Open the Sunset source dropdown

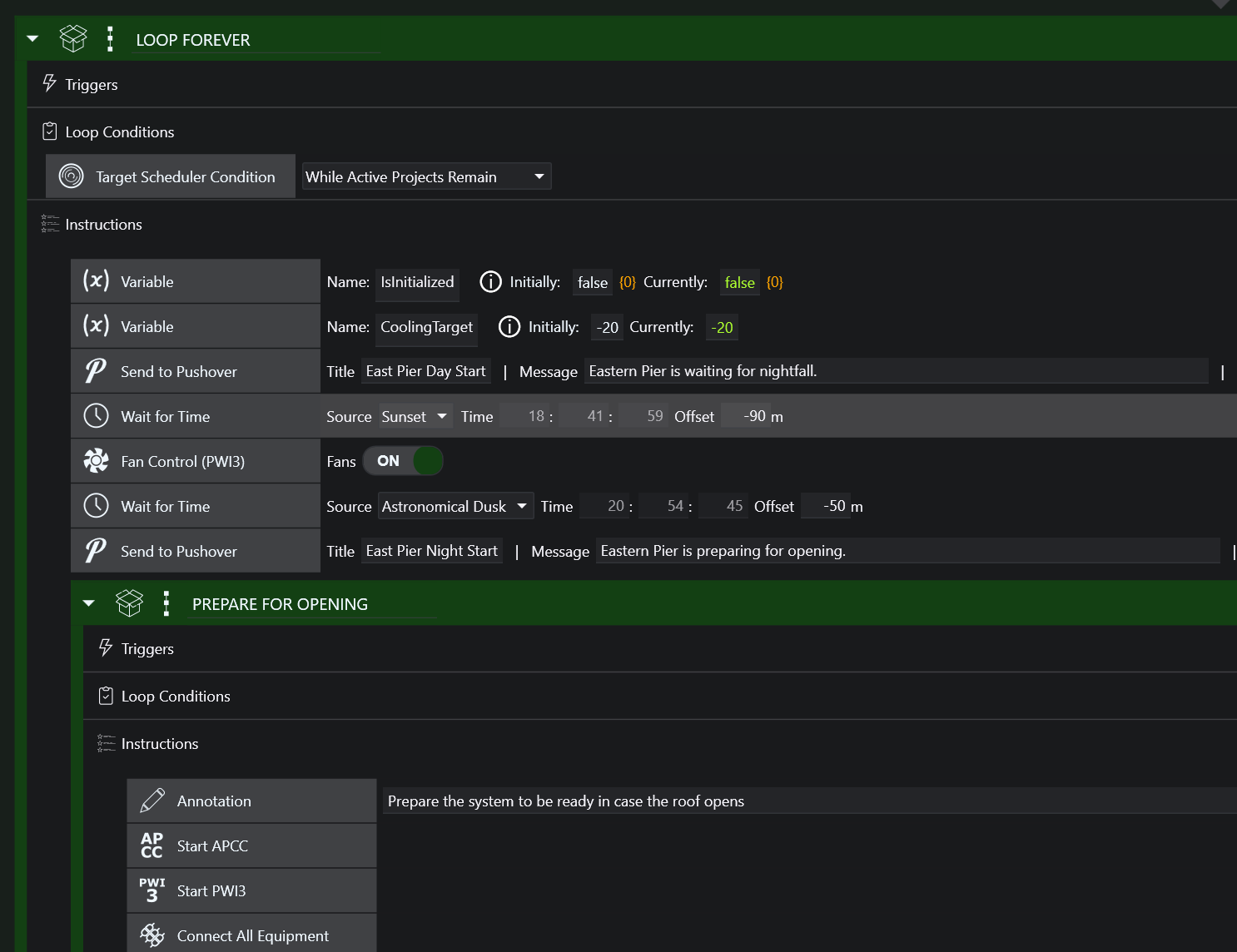[415, 416]
